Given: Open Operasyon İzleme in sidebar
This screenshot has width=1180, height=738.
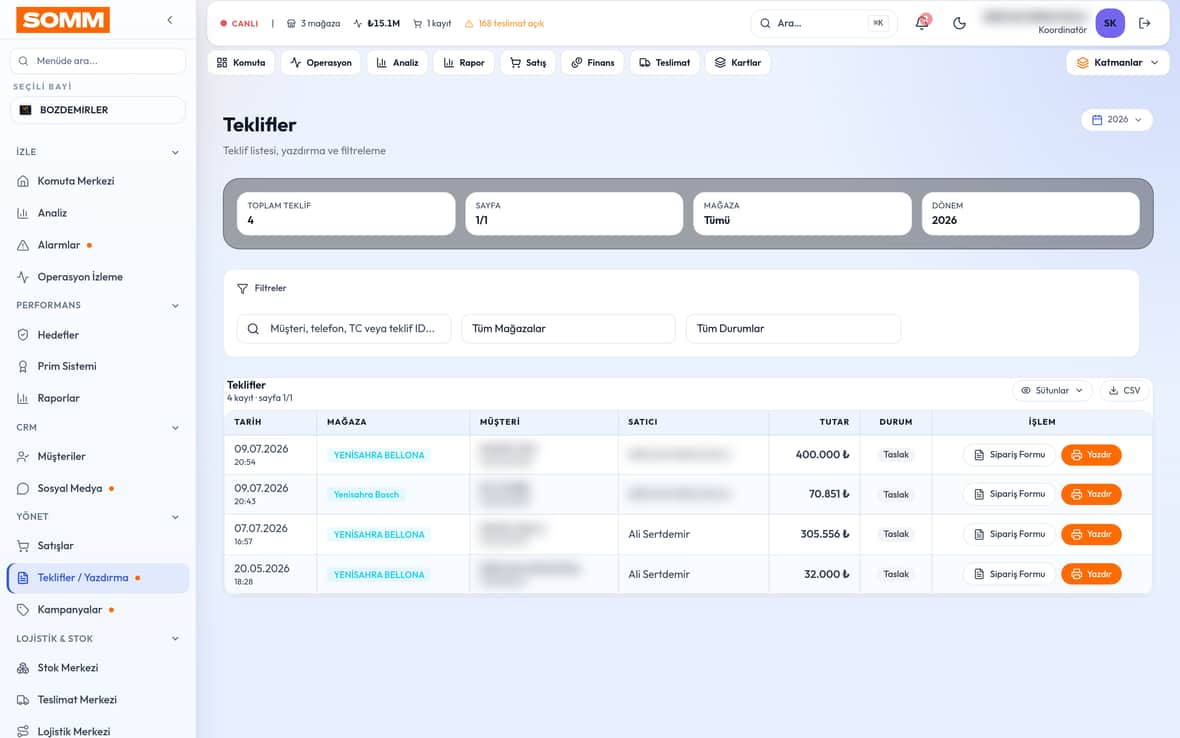Looking at the screenshot, I should pyautogui.click(x=98, y=277).
